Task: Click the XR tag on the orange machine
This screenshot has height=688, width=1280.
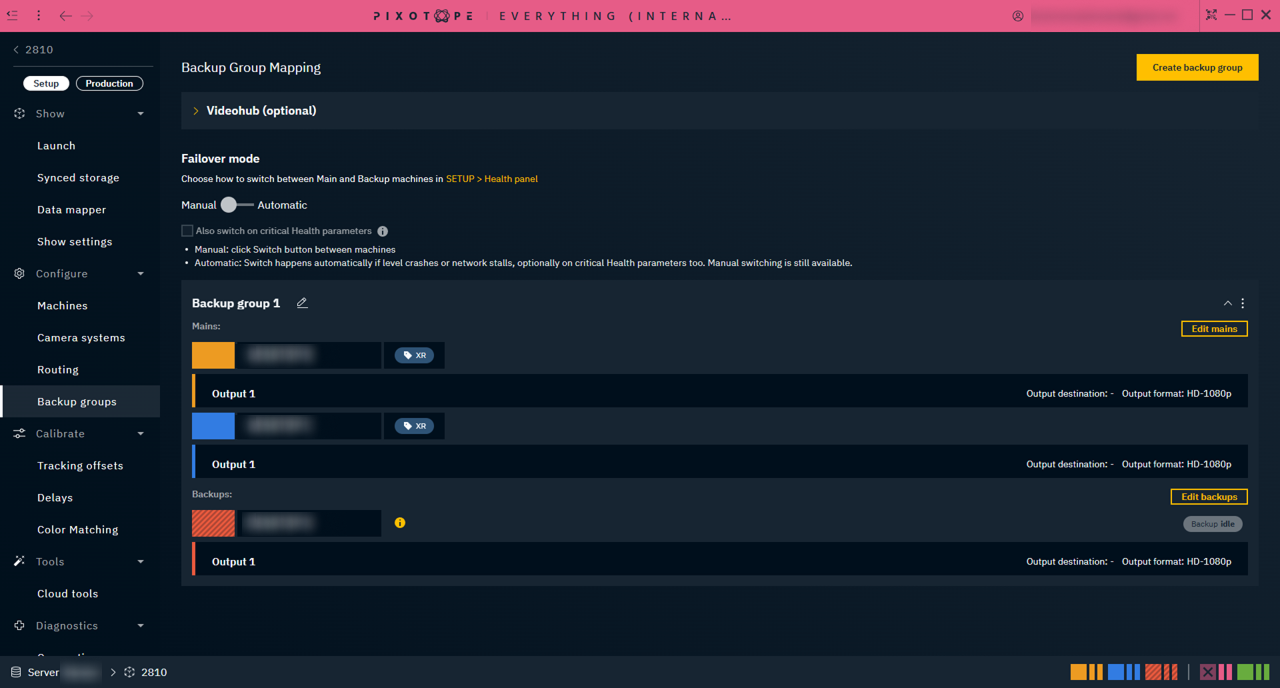Action: click(x=414, y=355)
